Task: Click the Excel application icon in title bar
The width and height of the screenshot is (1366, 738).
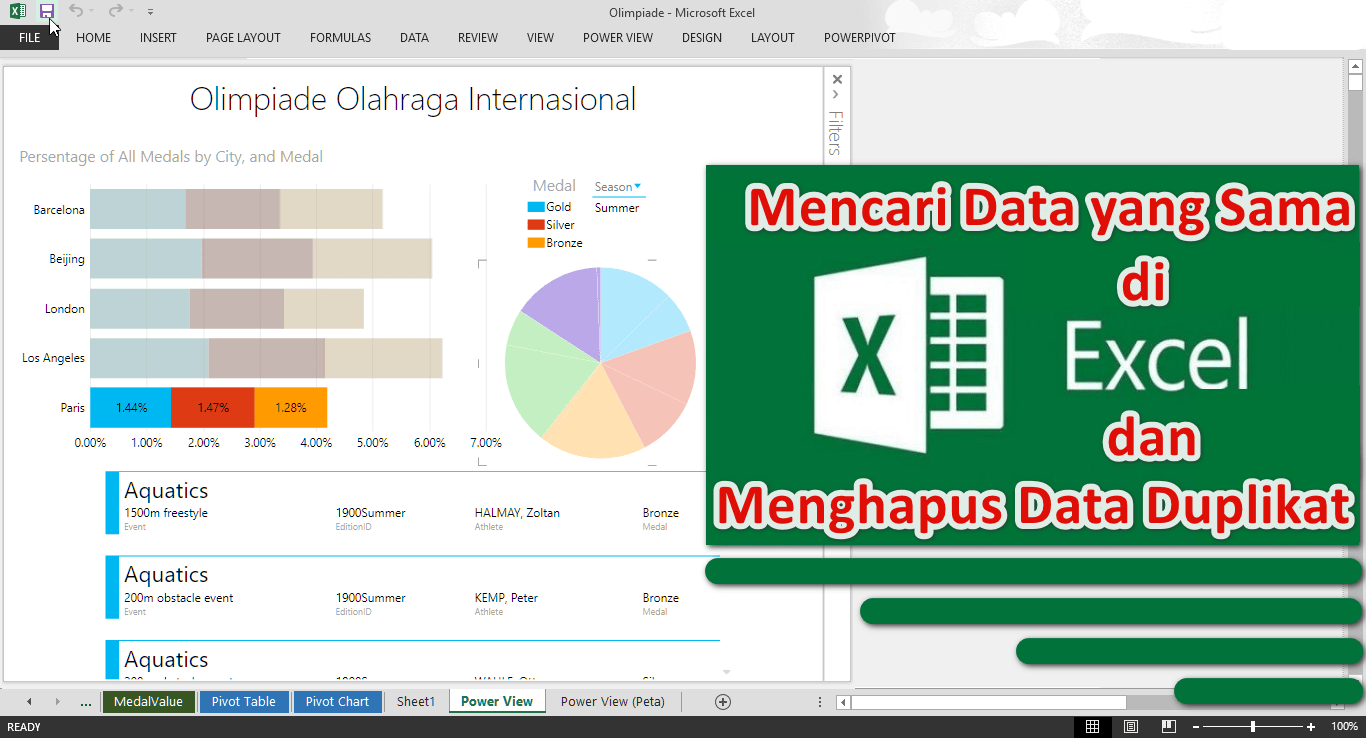Action: [x=18, y=11]
